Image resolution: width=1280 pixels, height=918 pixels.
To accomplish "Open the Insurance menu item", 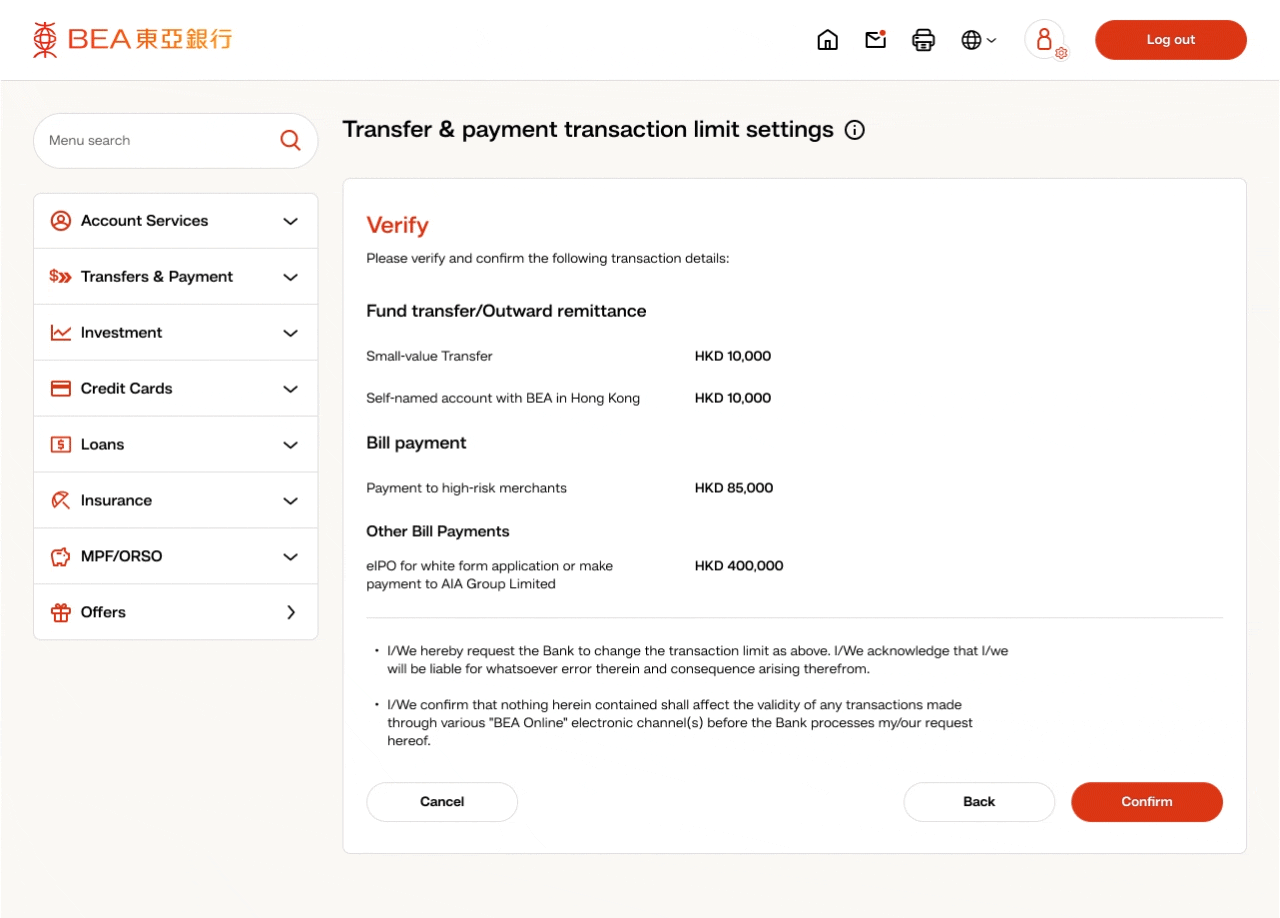I will coord(117,501).
